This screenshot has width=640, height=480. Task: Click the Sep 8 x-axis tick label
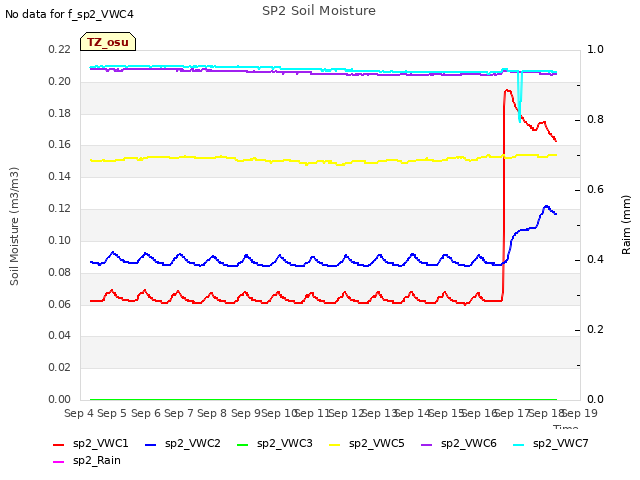212,413
